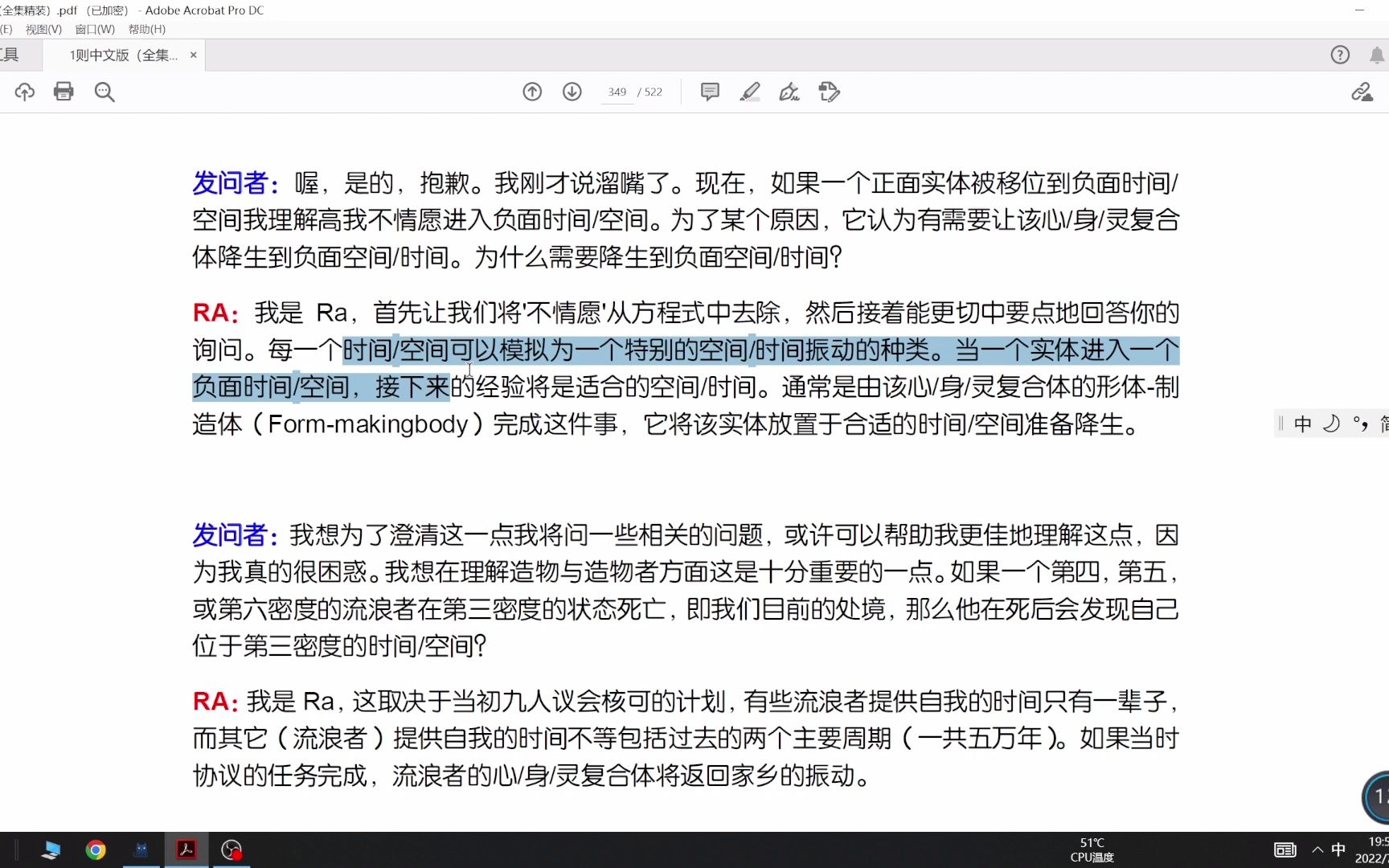Show hidden system tray icons
The height and width of the screenshot is (868, 1389).
(1317, 850)
